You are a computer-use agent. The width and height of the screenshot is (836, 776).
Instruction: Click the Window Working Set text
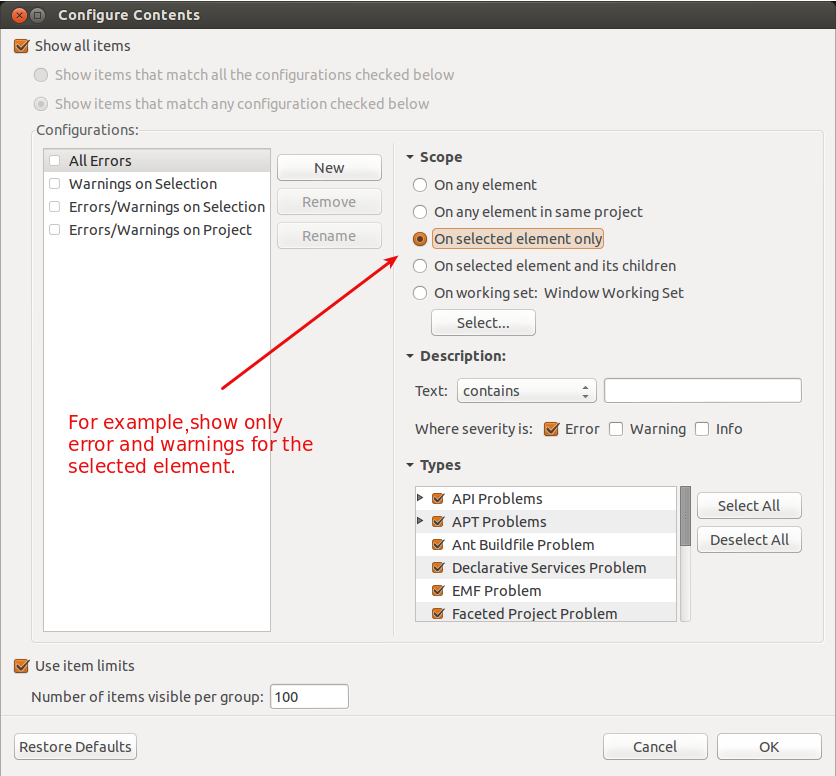pos(614,293)
